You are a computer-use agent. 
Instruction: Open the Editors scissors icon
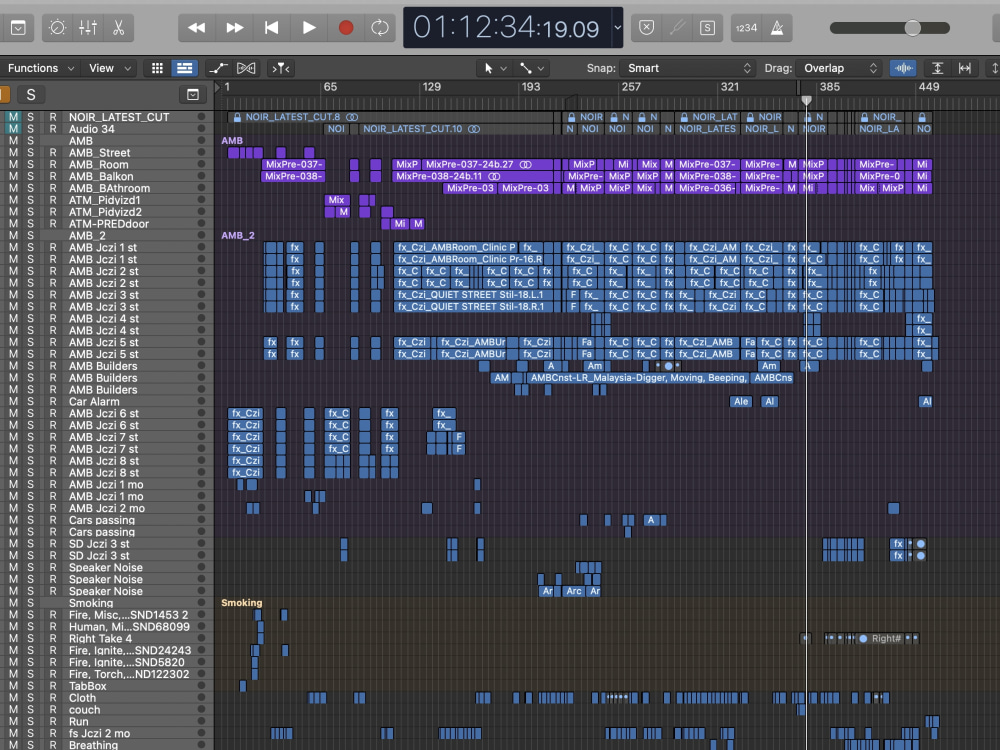118,27
